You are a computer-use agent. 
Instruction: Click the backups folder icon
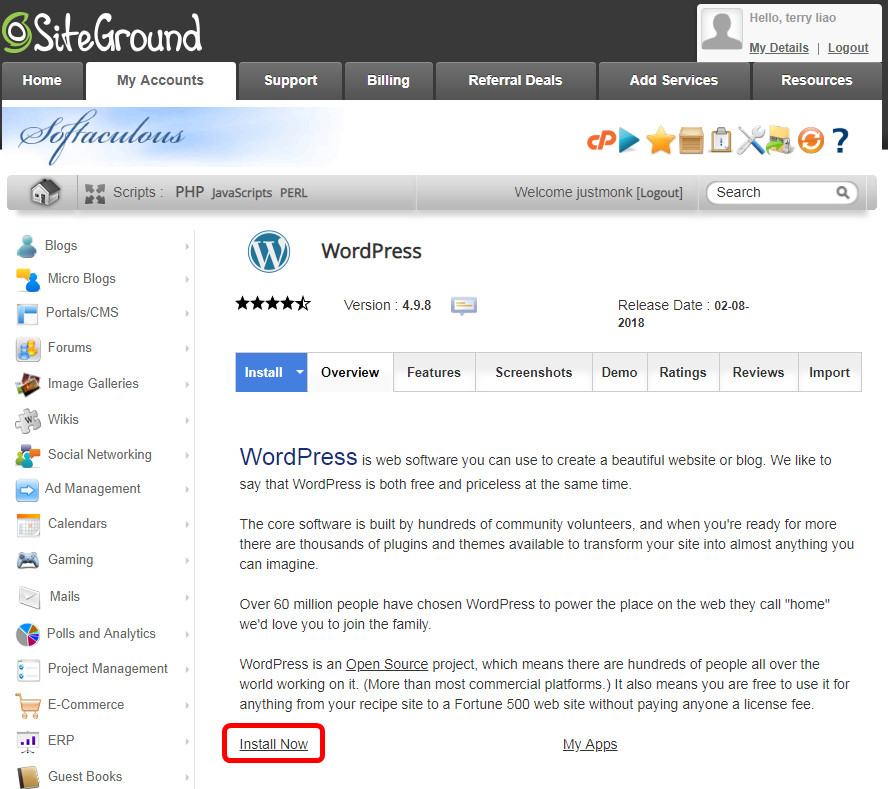coord(779,140)
